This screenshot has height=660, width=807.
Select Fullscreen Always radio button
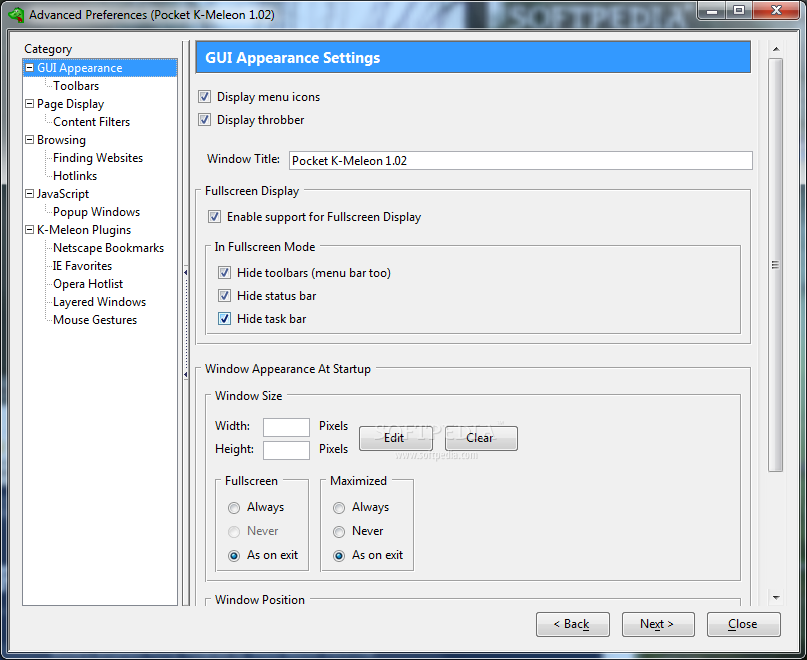[234, 508]
